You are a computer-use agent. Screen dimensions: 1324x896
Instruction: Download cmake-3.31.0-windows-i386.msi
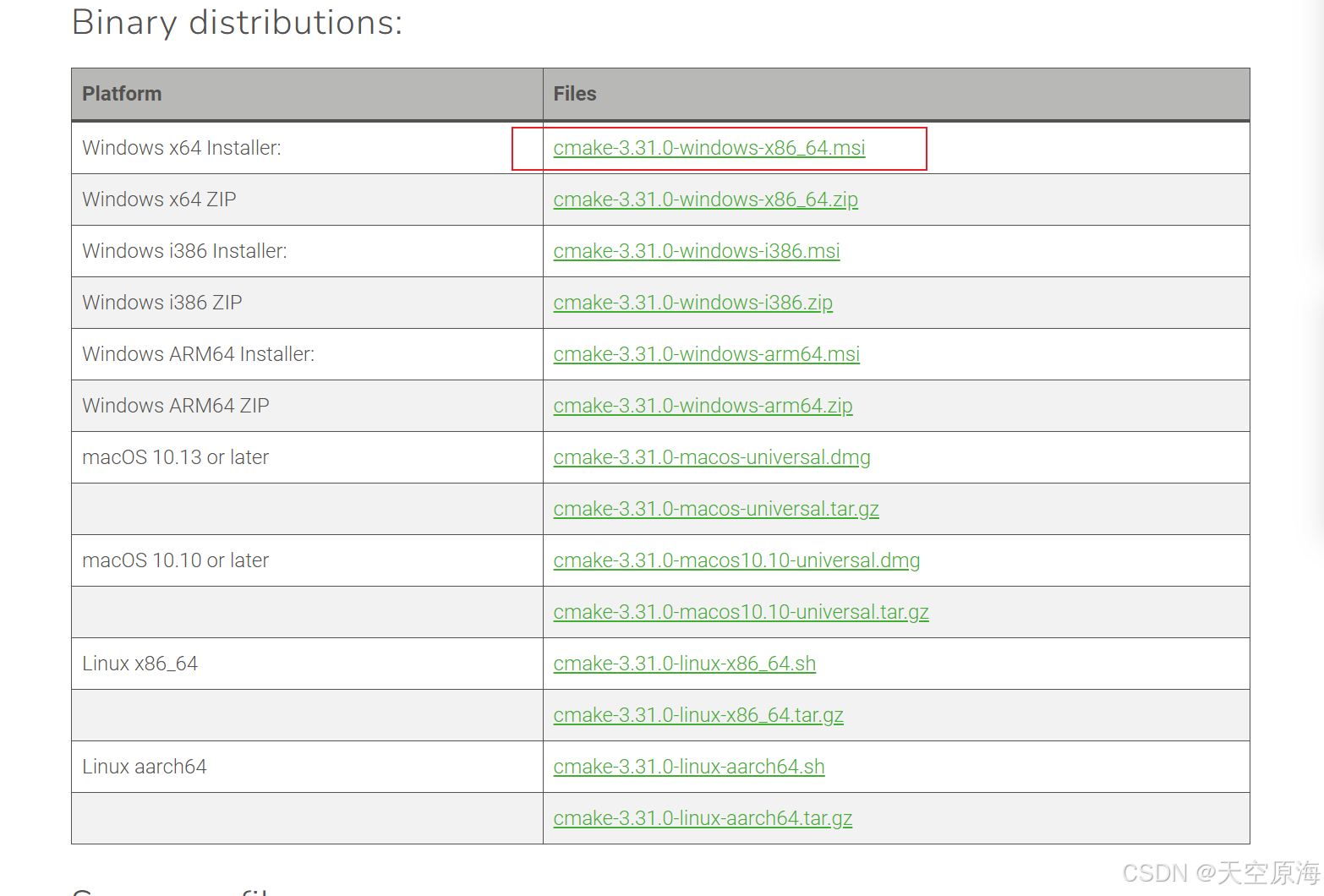click(x=696, y=251)
